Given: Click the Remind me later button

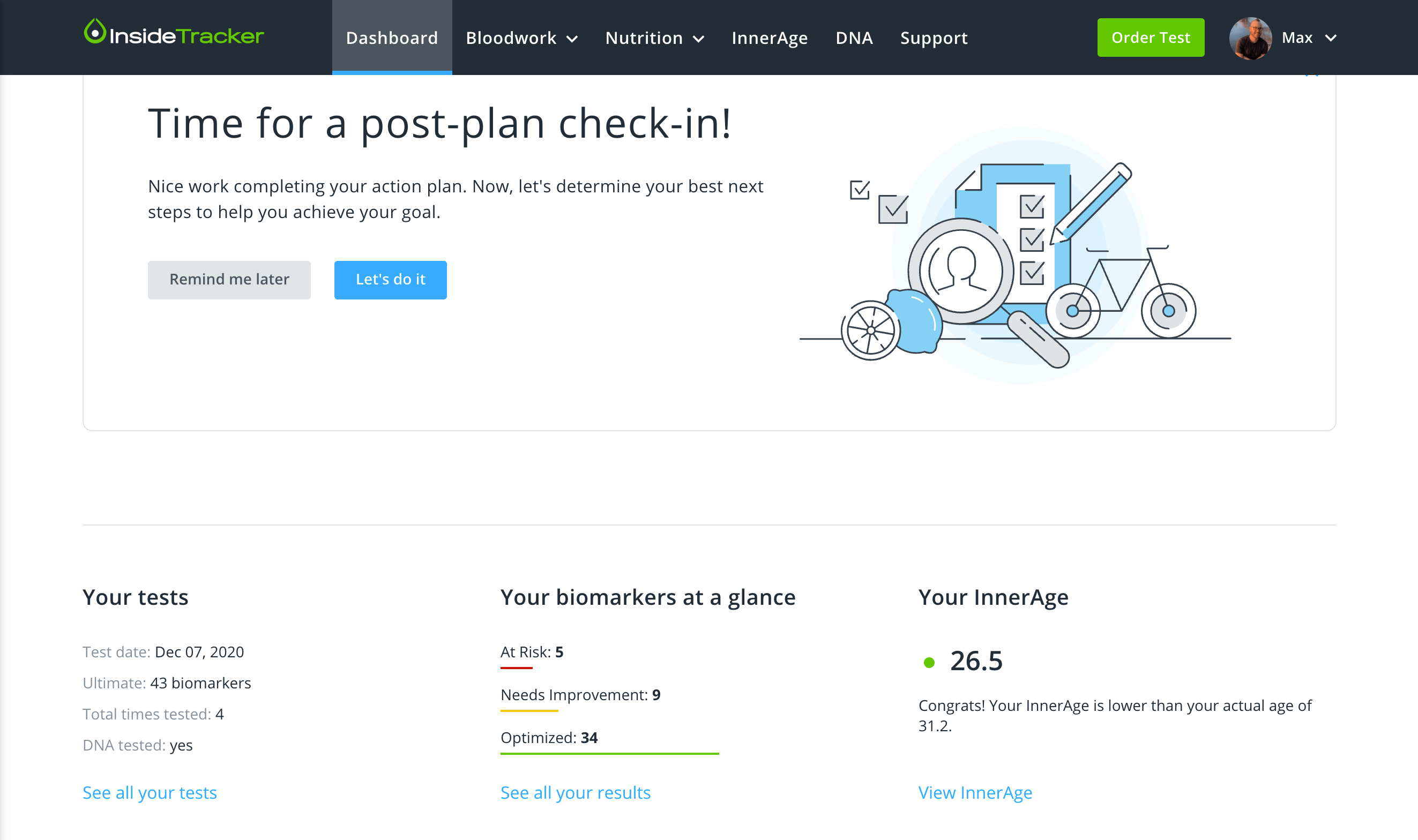Looking at the screenshot, I should [229, 280].
